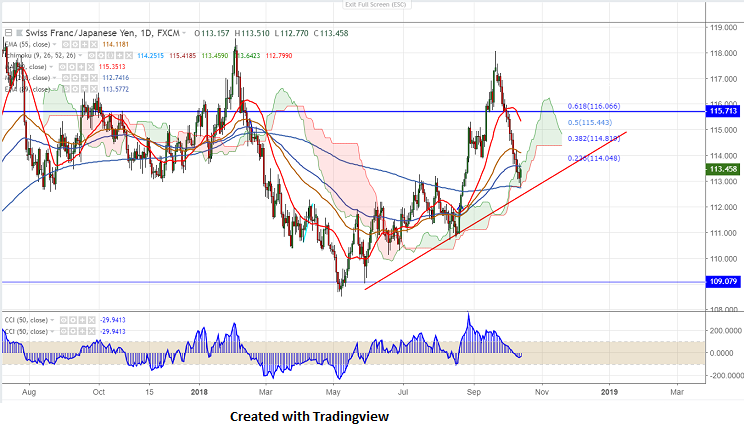744x432 pixels.
Task: Click bar-style icon beside Swiss Franc title
Action: (x=19, y=33)
